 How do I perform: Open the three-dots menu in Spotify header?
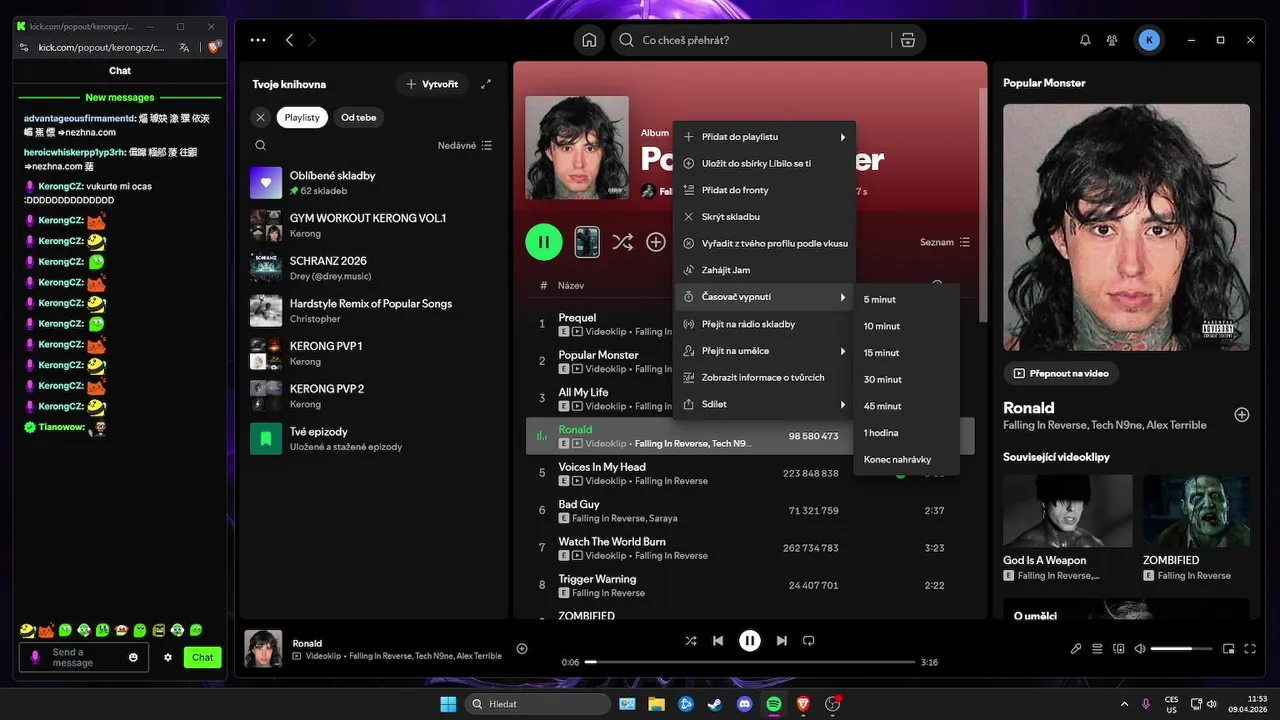pos(258,40)
